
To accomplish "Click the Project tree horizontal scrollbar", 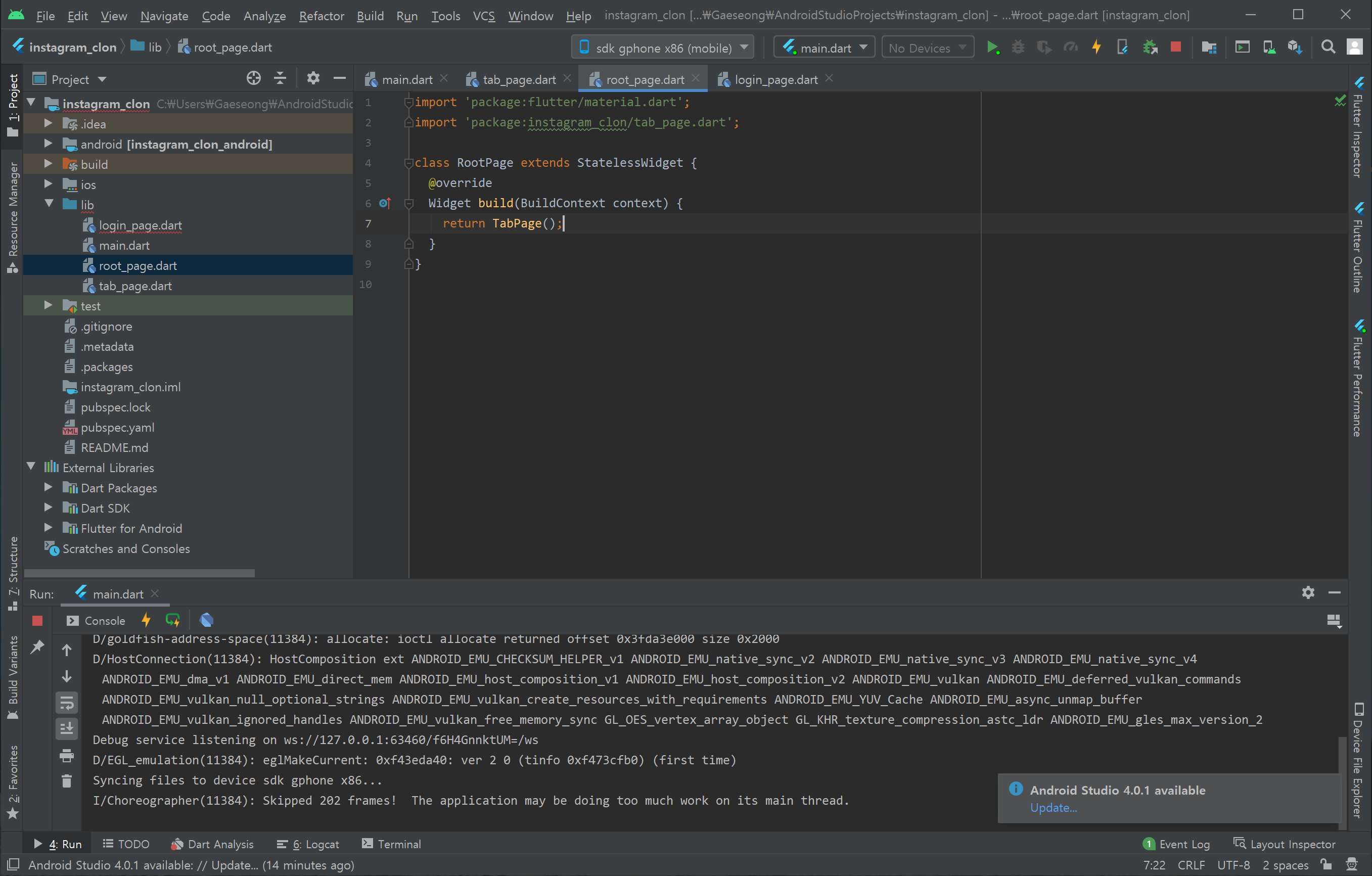I will (140, 573).
